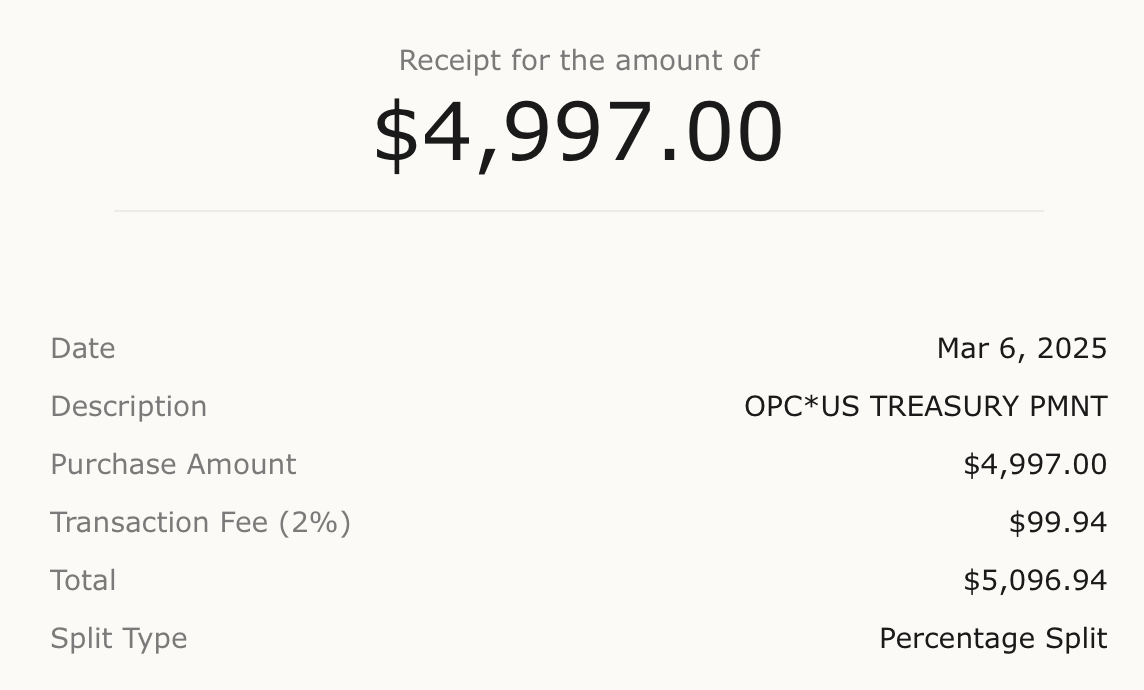Select the Mar 6, 2025 date value
This screenshot has height=690, width=1144.
[x=1022, y=349]
